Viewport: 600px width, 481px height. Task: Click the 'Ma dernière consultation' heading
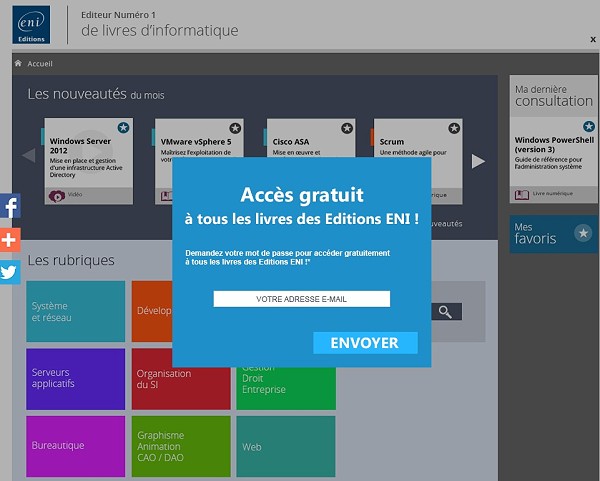(x=553, y=96)
